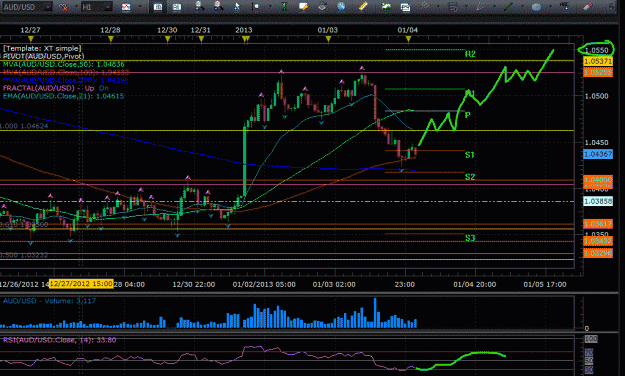
Task: Click the 1.05371 yellow price tag
Action: click(x=598, y=61)
